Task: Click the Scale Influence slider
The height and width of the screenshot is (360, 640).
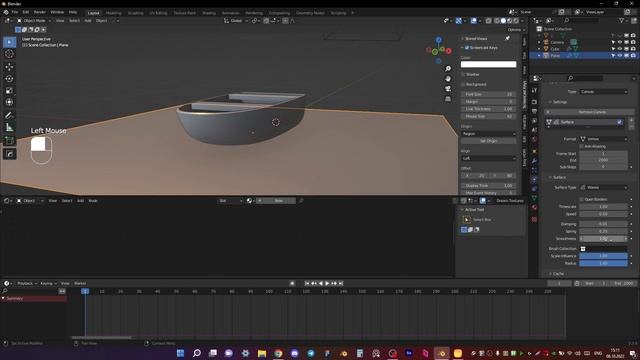Action: pyautogui.click(x=603, y=256)
